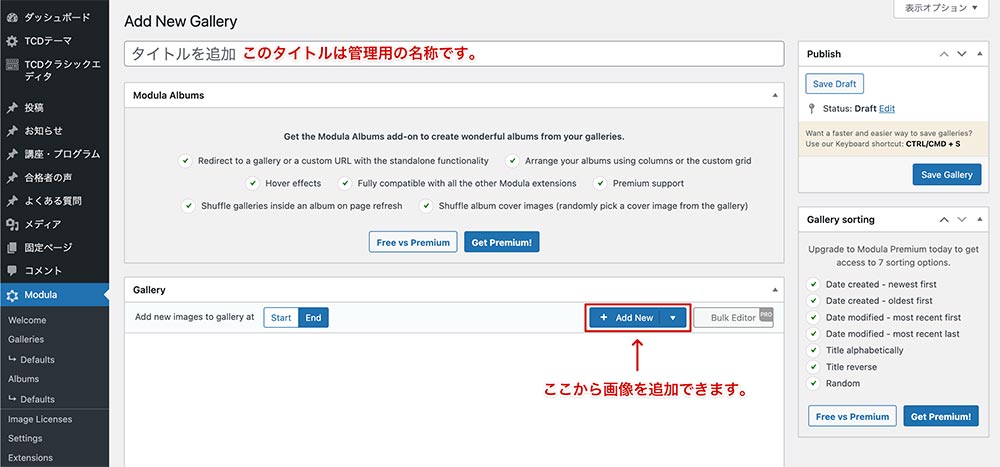The height and width of the screenshot is (467, 1000).
Task: Open Image Licenses in sidebar menu
Action: (40, 419)
